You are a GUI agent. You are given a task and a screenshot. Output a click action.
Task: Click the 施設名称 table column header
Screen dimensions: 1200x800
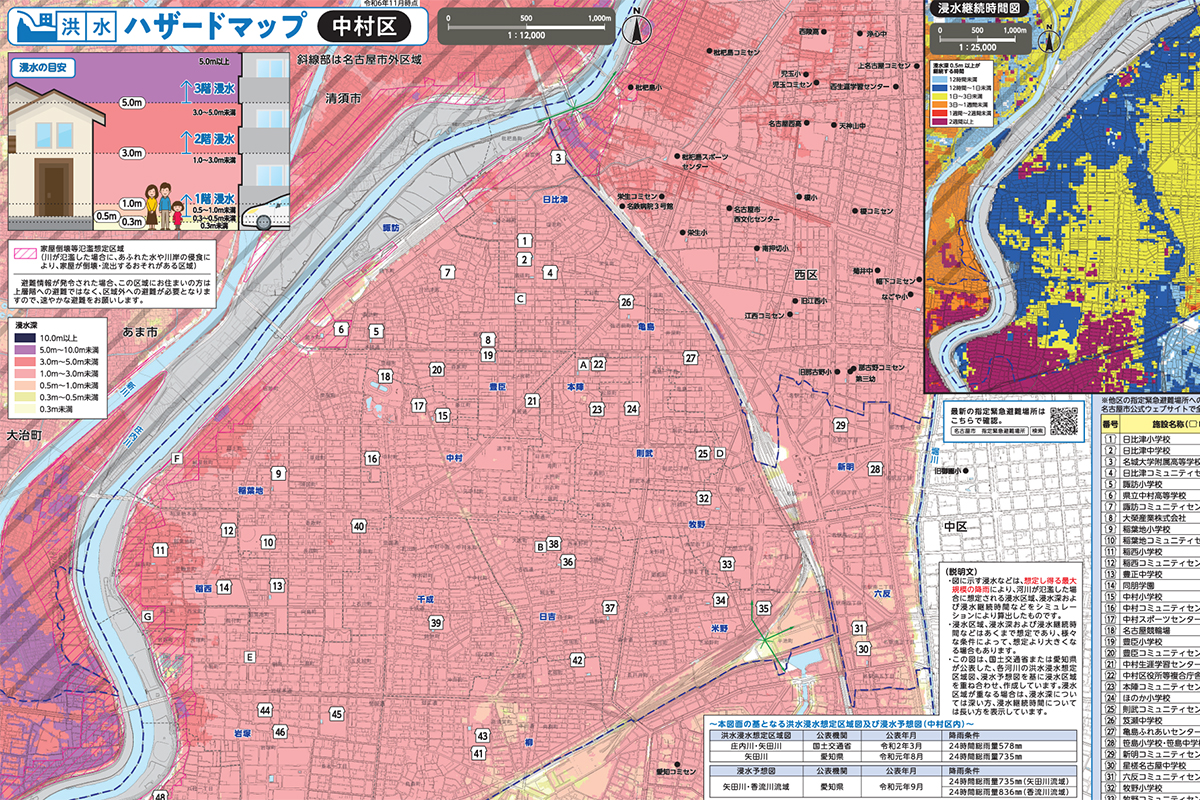click(x=1160, y=425)
